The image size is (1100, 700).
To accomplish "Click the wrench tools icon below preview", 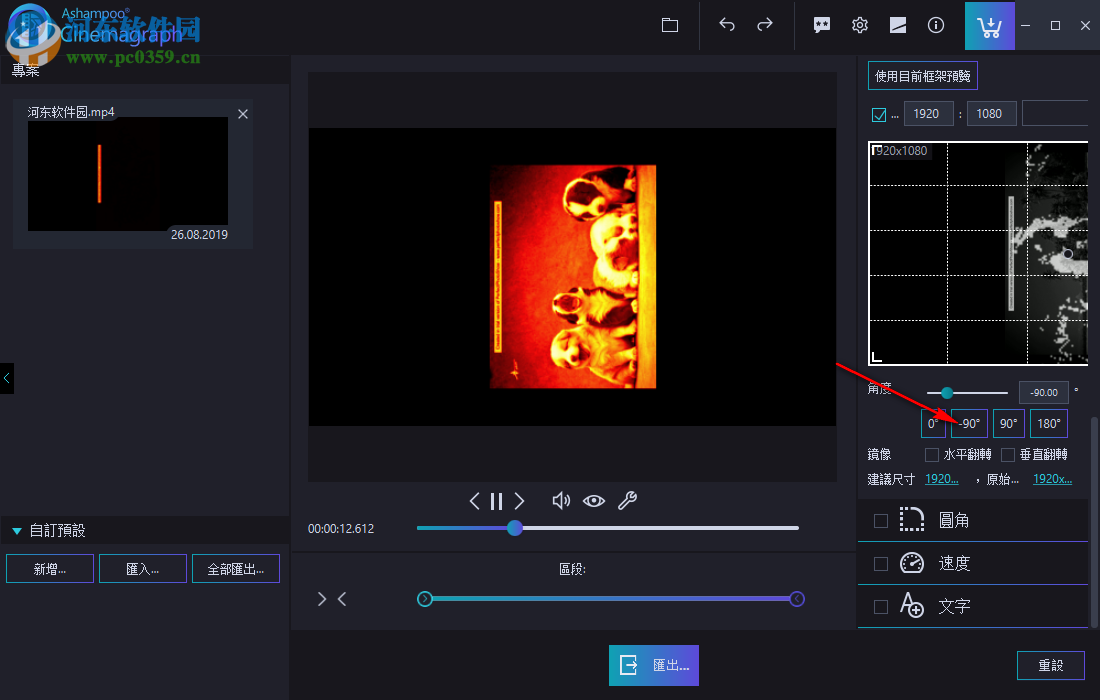I will (628, 500).
